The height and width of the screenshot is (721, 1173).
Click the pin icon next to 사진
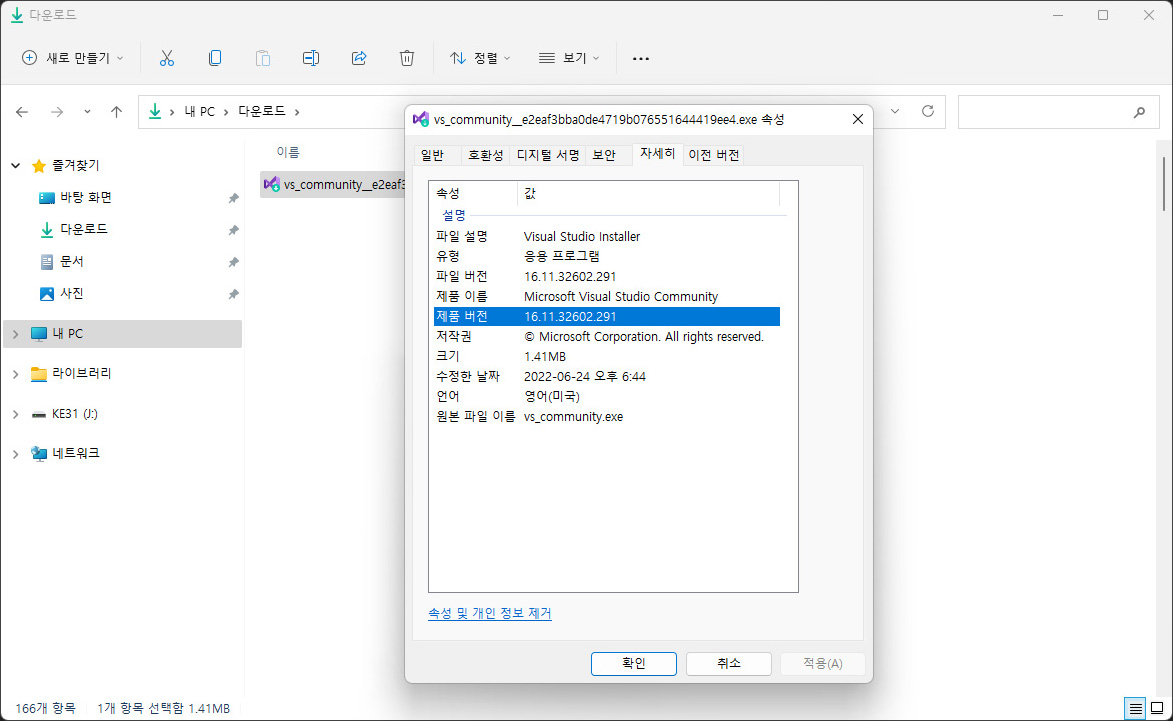tap(233, 295)
